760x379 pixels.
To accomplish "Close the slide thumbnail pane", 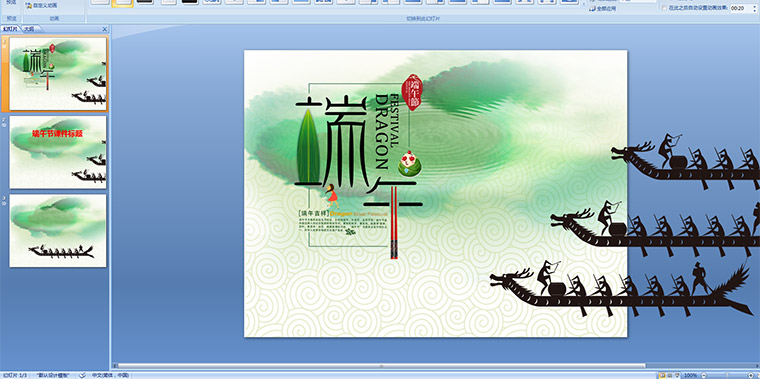I will (x=105, y=29).
